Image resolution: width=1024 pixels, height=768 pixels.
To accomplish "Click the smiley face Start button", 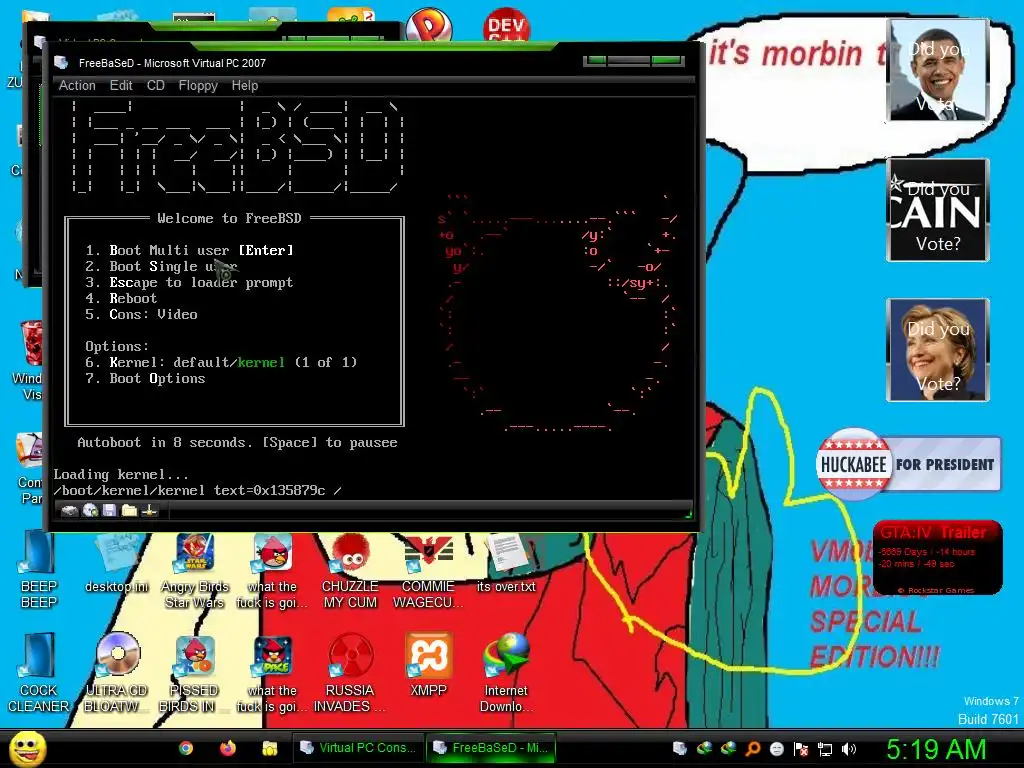I will click(27, 748).
